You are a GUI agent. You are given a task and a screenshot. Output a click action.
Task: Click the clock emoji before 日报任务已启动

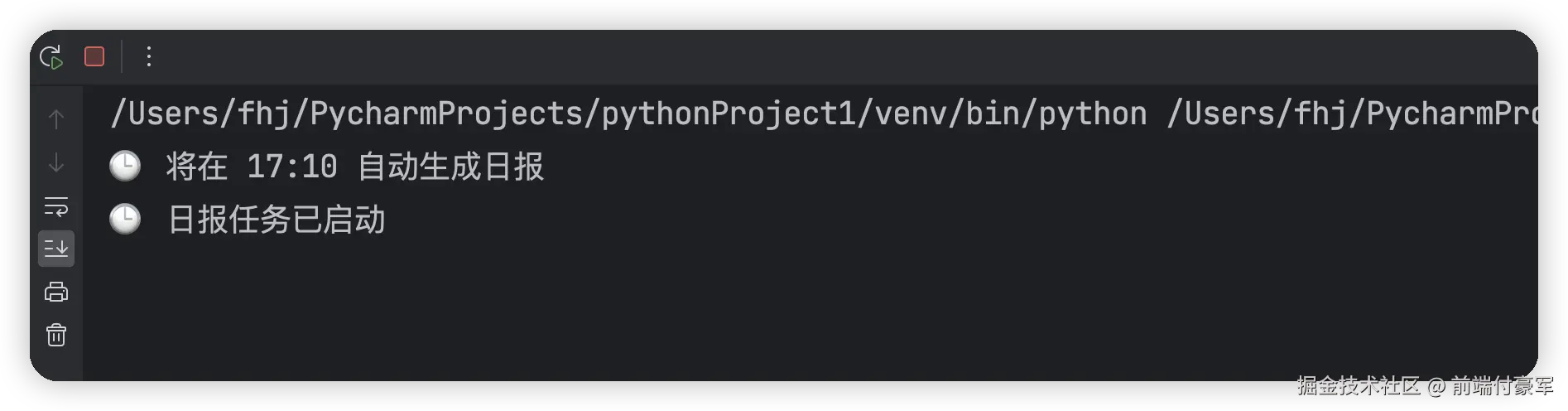tap(125, 220)
